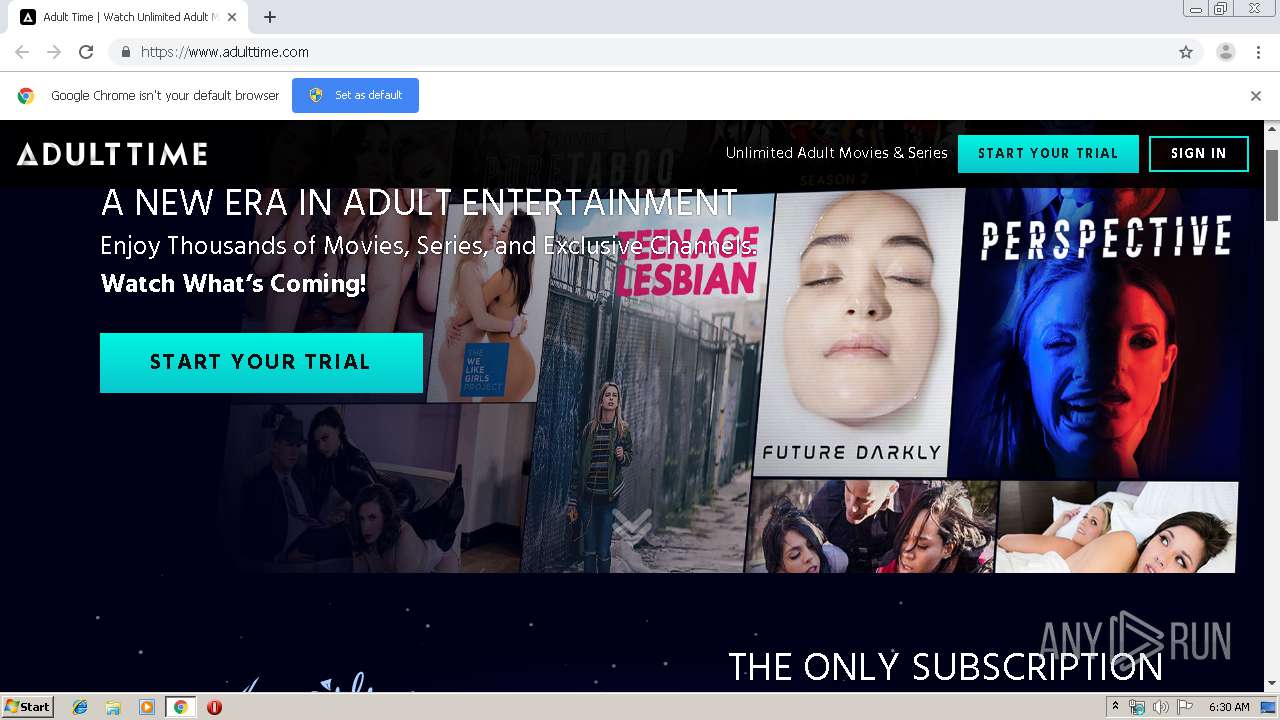This screenshot has width=1280, height=720.
Task: Click the large hero Start Your Trial button
Action: pyautogui.click(x=261, y=362)
